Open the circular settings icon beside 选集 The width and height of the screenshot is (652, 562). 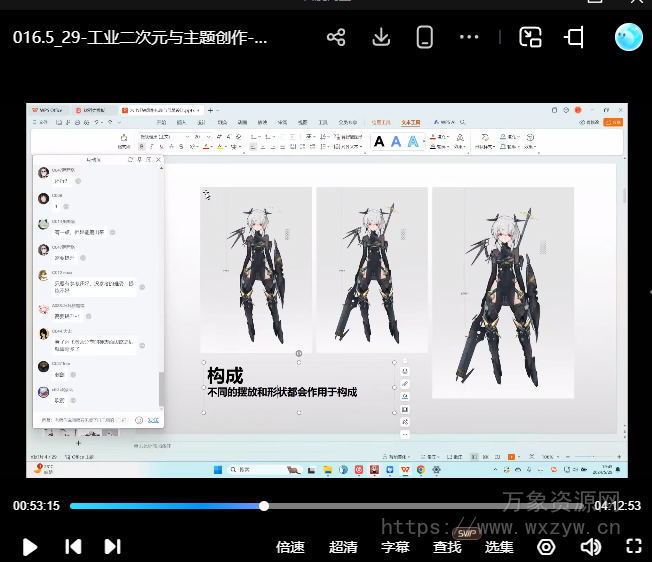(546, 547)
